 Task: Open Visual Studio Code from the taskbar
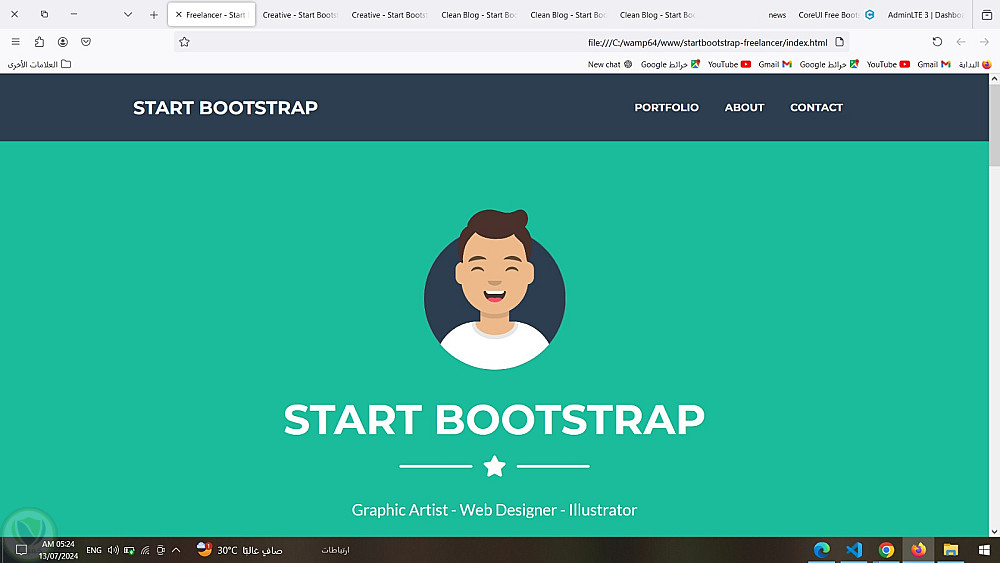853,550
